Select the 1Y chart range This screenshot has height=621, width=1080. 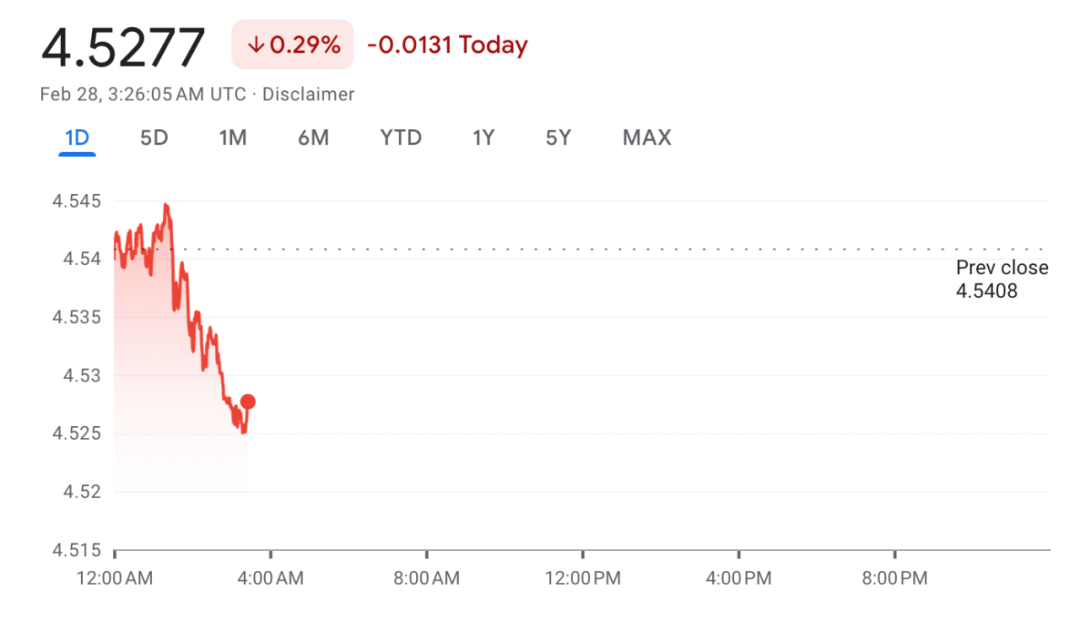(x=484, y=138)
